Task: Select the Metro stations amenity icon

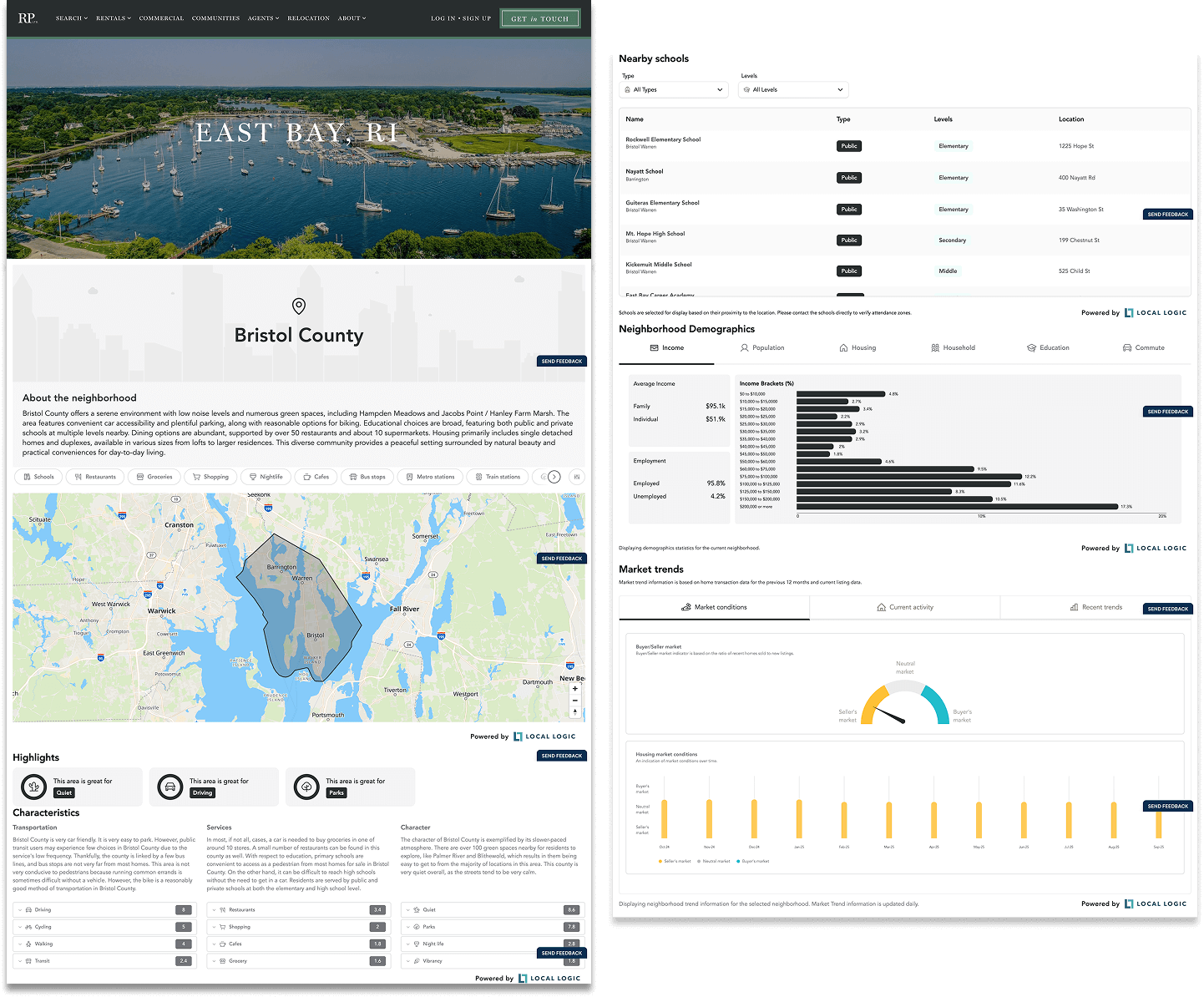Action: (409, 476)
